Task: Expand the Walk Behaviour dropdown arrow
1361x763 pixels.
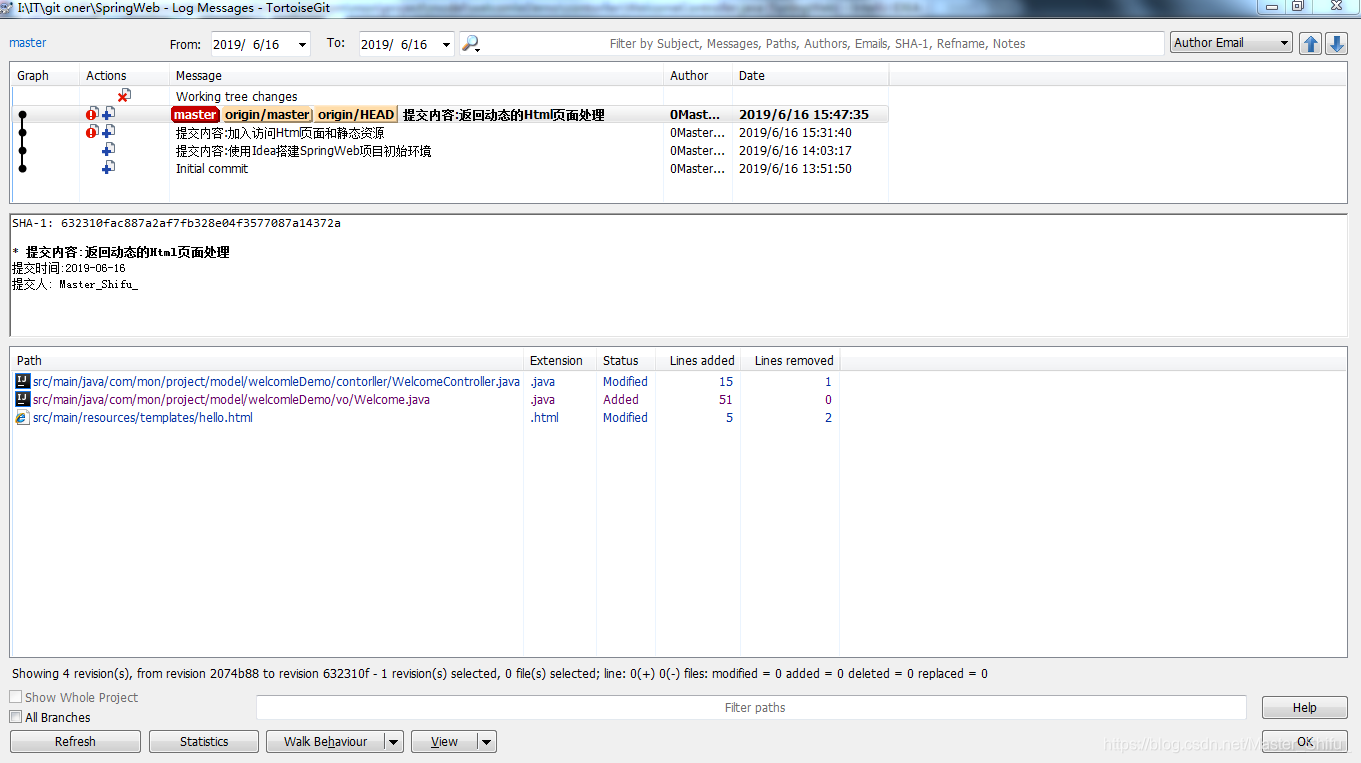Action: pyautogui.click(x=394, y=742)
